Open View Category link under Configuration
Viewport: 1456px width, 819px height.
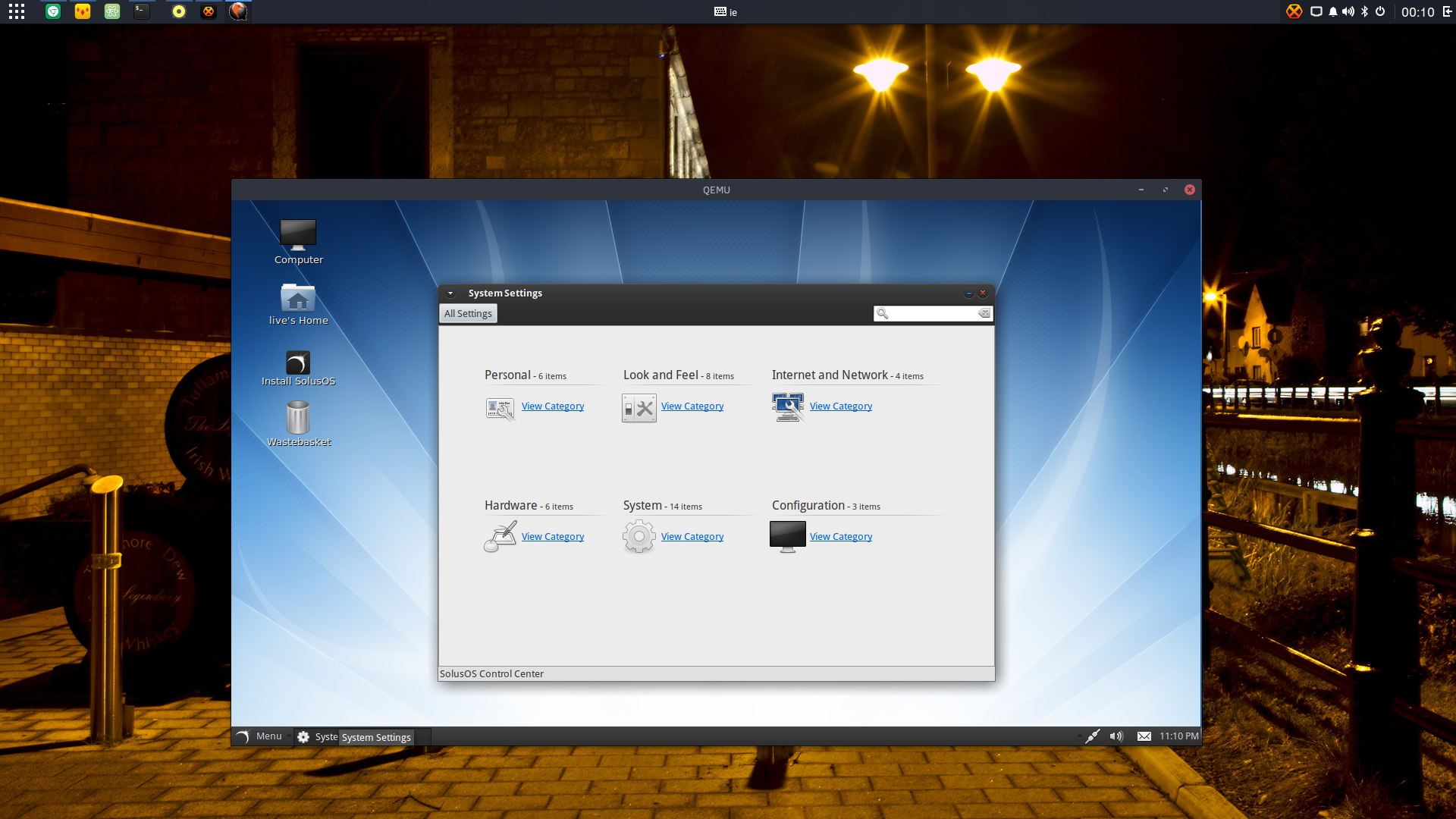tap(841, 537)
